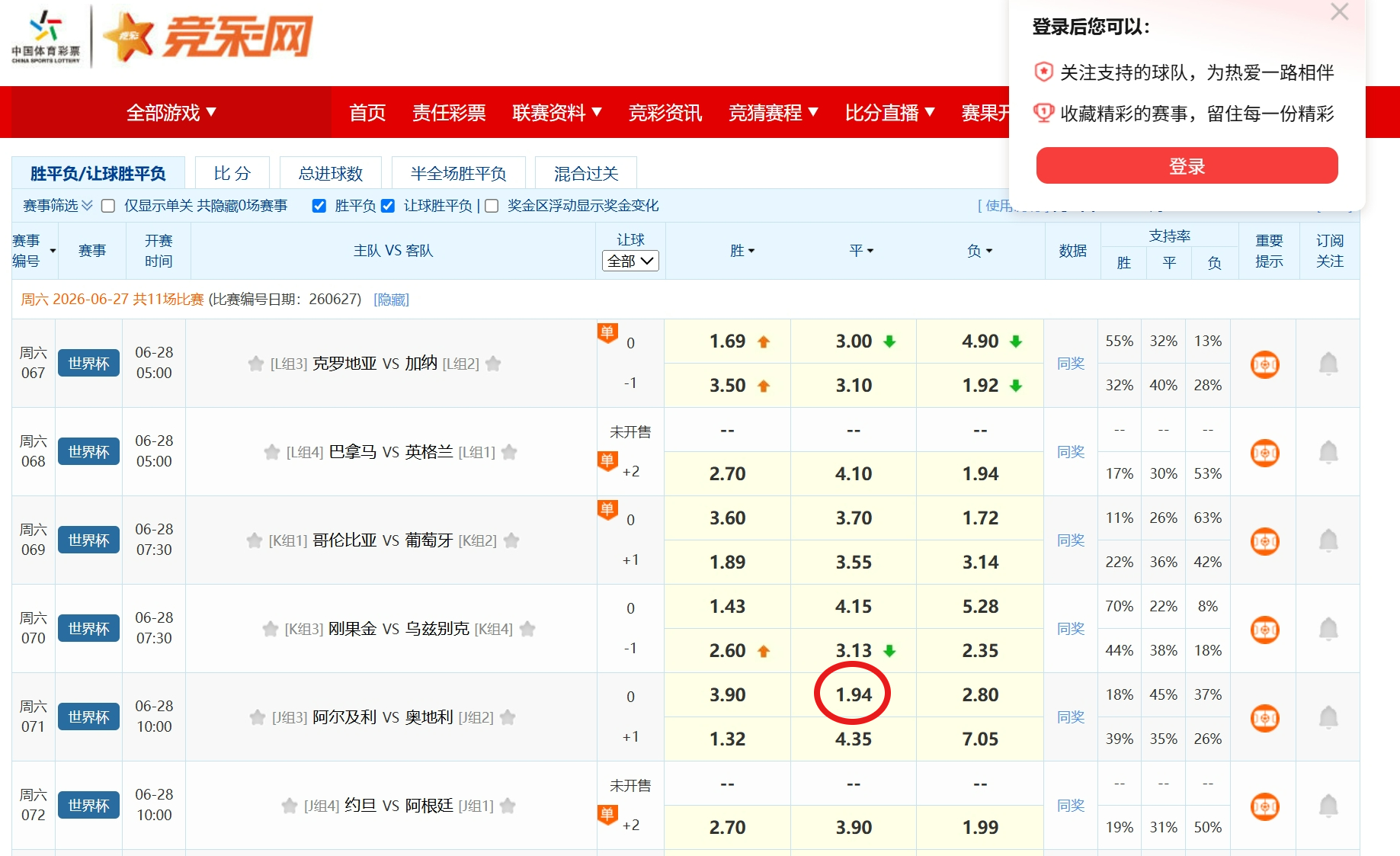Open 竞彩资讯 menu item
Image resolution: width=1400 pixels, height=856 pixels.
click(665, 113)
